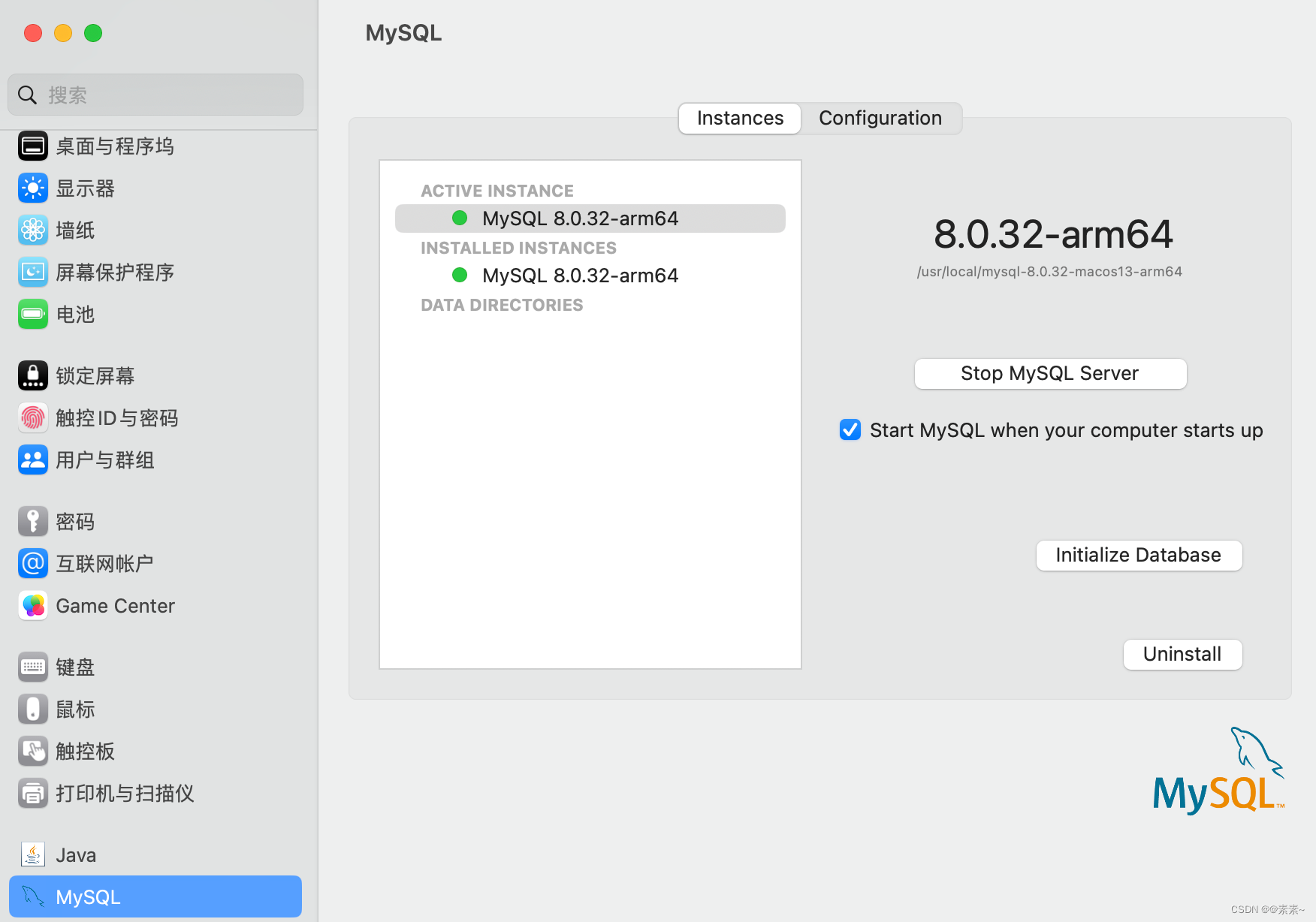This screenshot has width=1316, height=922.
Task: Click the DATA DIRECTORIES section header
Action: (x=502, y=305)
